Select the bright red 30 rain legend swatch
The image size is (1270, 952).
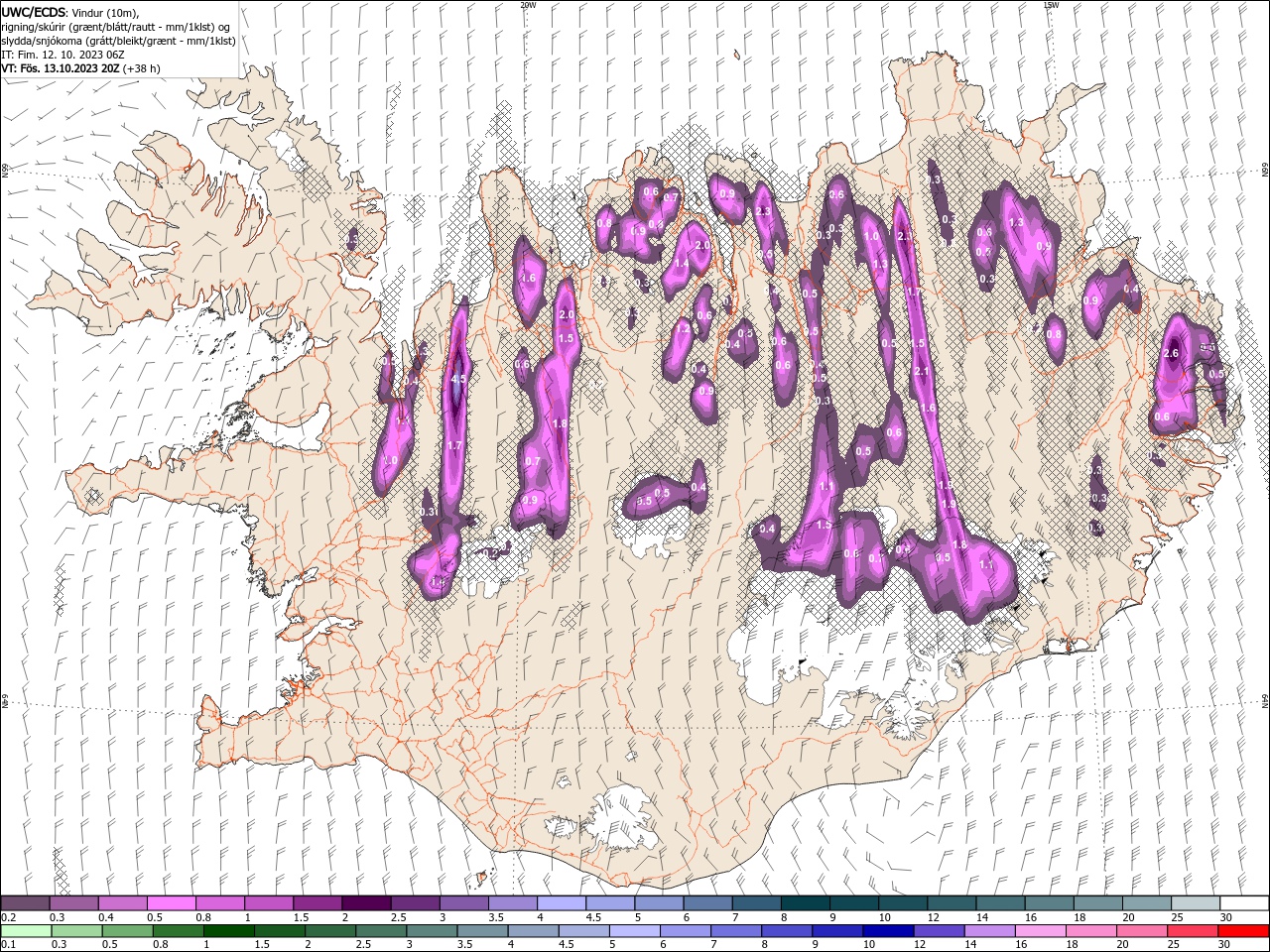[x=1243, y=931]
